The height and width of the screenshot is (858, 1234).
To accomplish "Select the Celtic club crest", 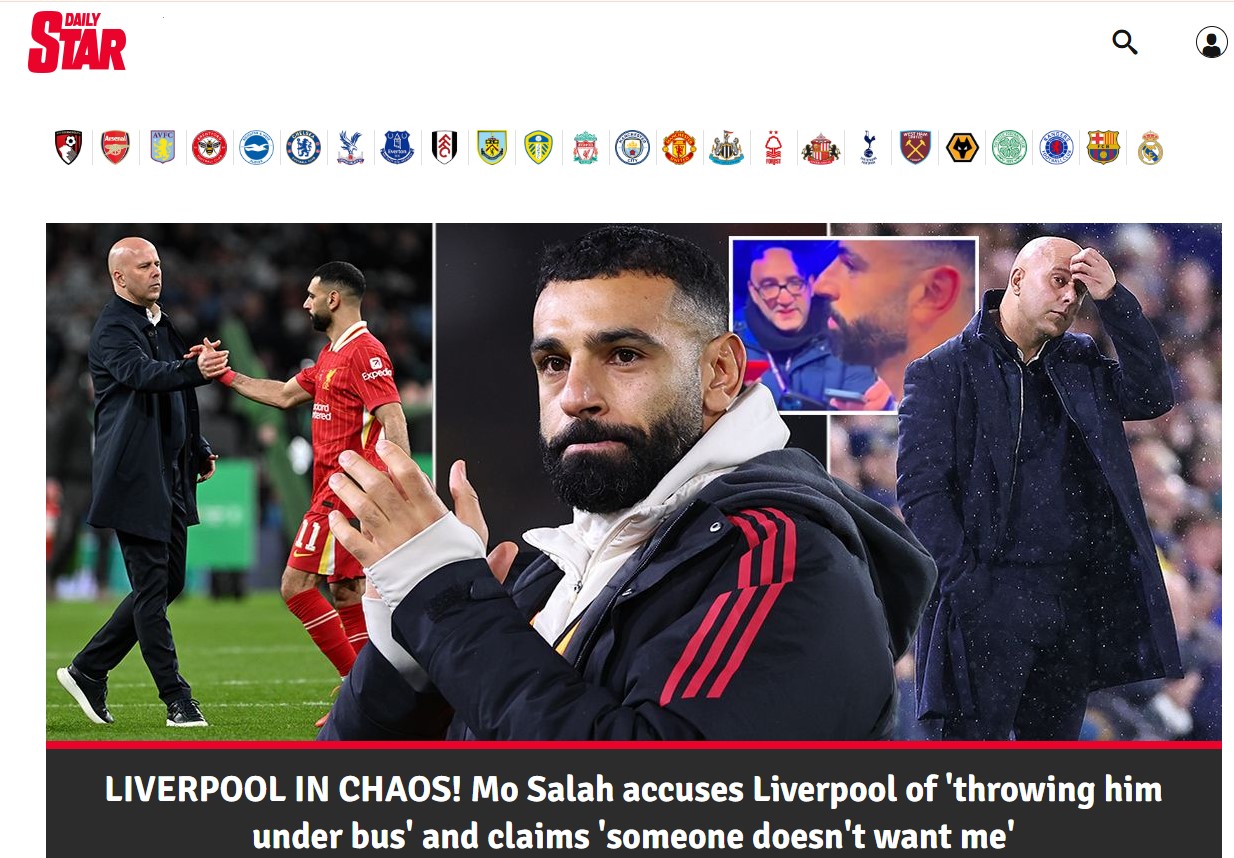I will 1009,147.
